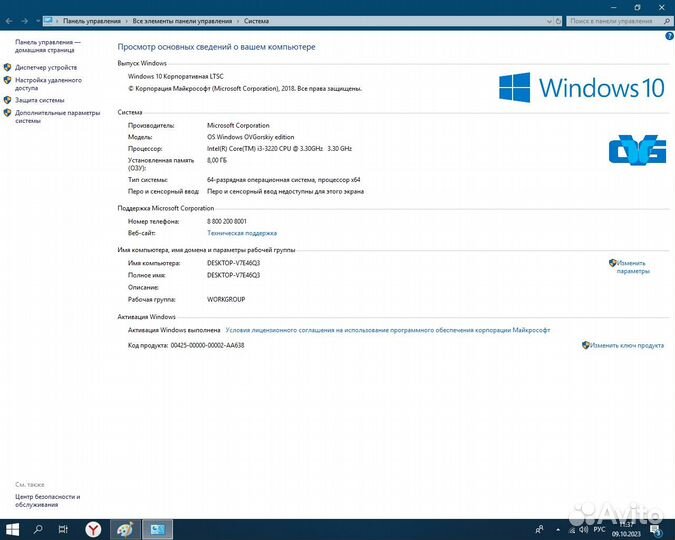Open the People icon in taskbar
The height and width of the screenshot is (540, 675).
click(539, 529)
